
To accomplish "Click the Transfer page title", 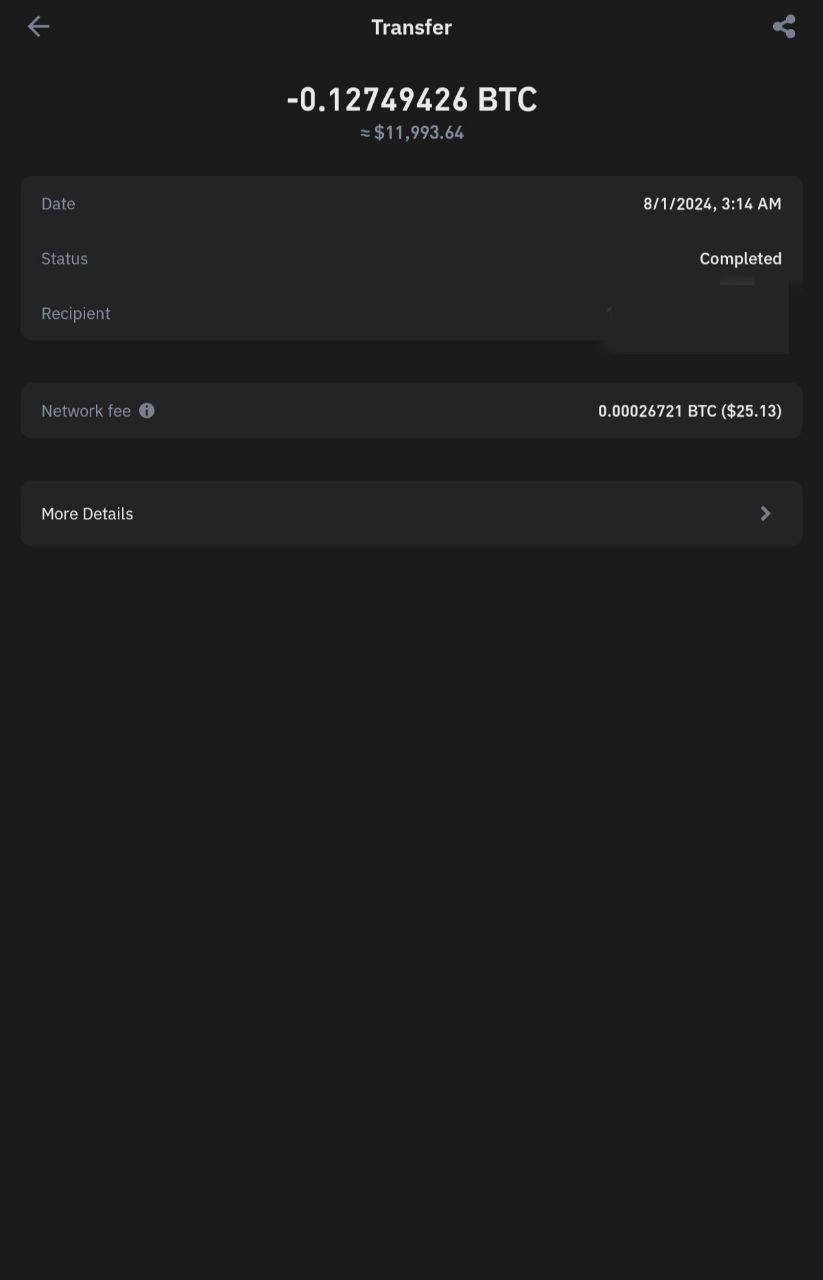I will tap(412, 27).
